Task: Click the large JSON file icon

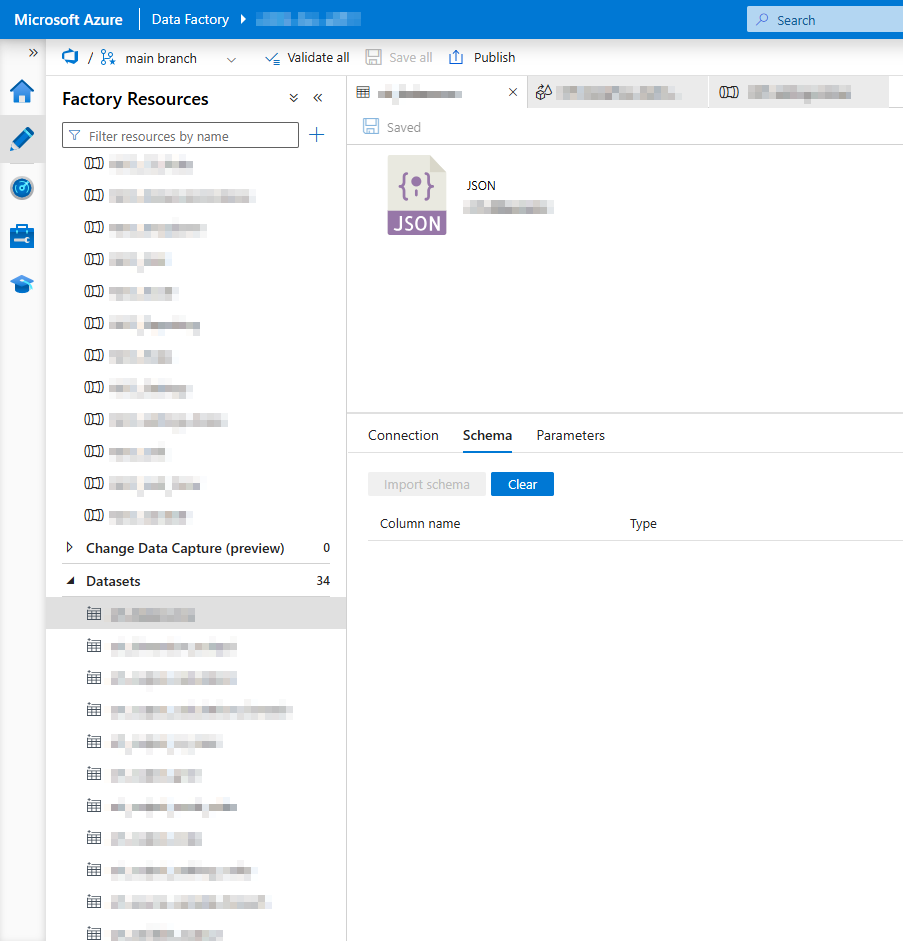Action: 417,195
